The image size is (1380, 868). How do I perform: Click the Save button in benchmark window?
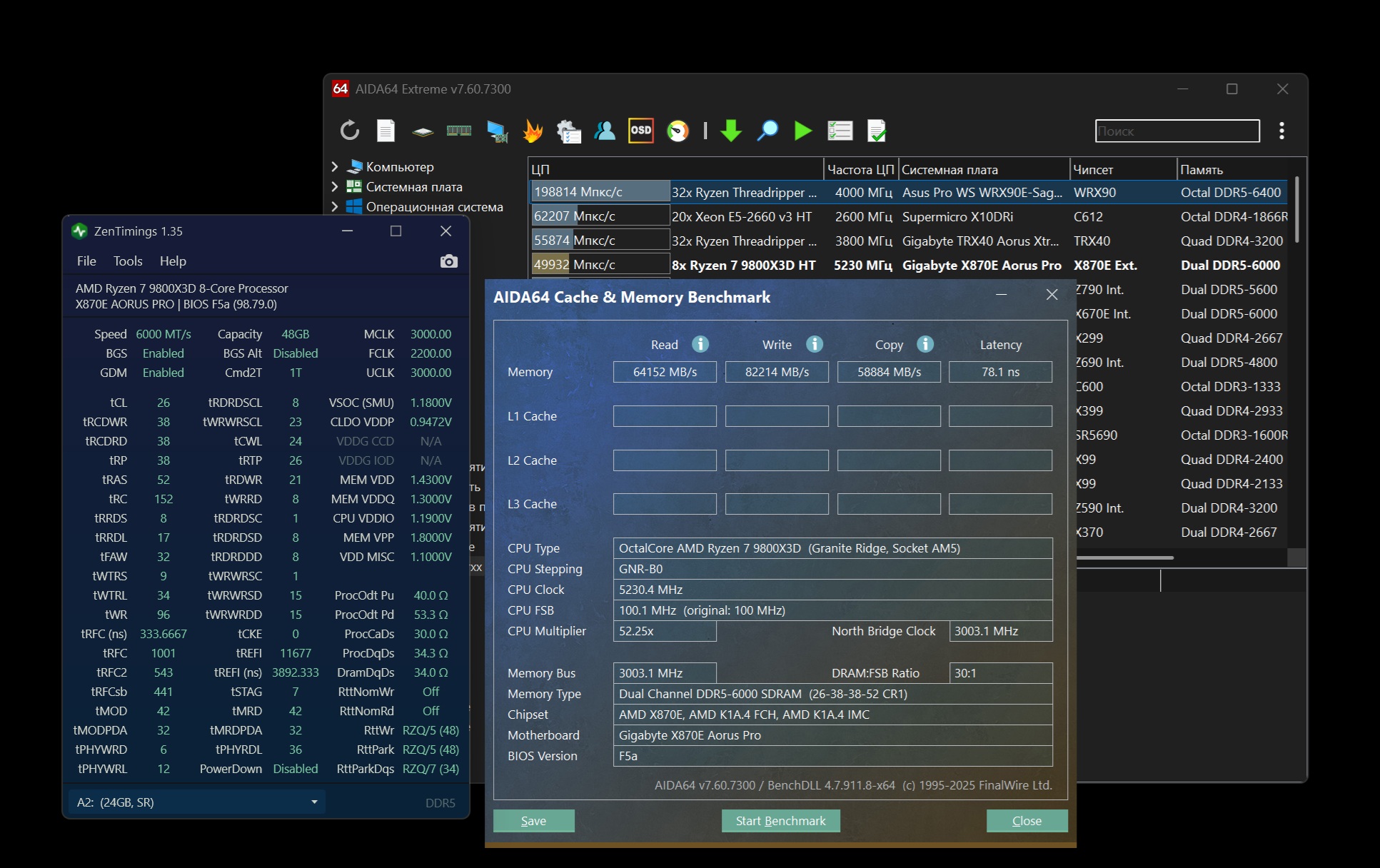pyautogui.click(x=533, y=821)
